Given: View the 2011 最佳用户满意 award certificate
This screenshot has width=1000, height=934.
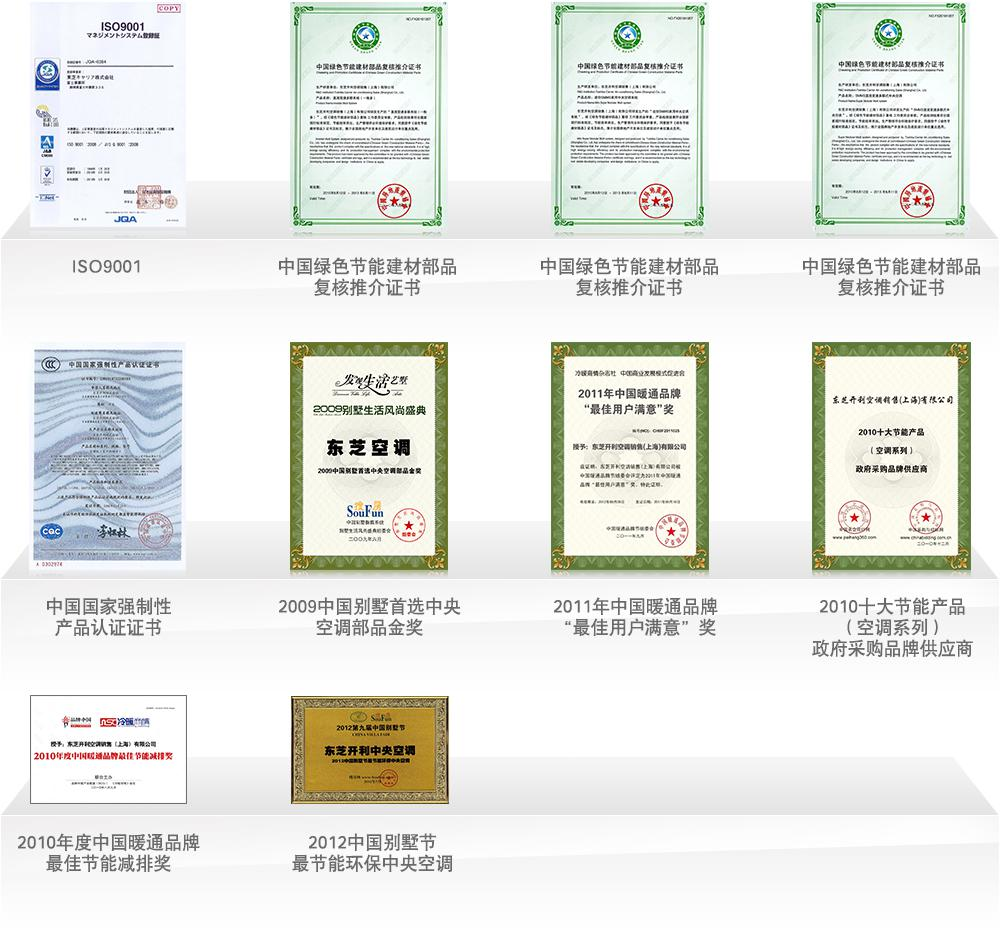Looking at the screenshot, I should pos(630,456).
